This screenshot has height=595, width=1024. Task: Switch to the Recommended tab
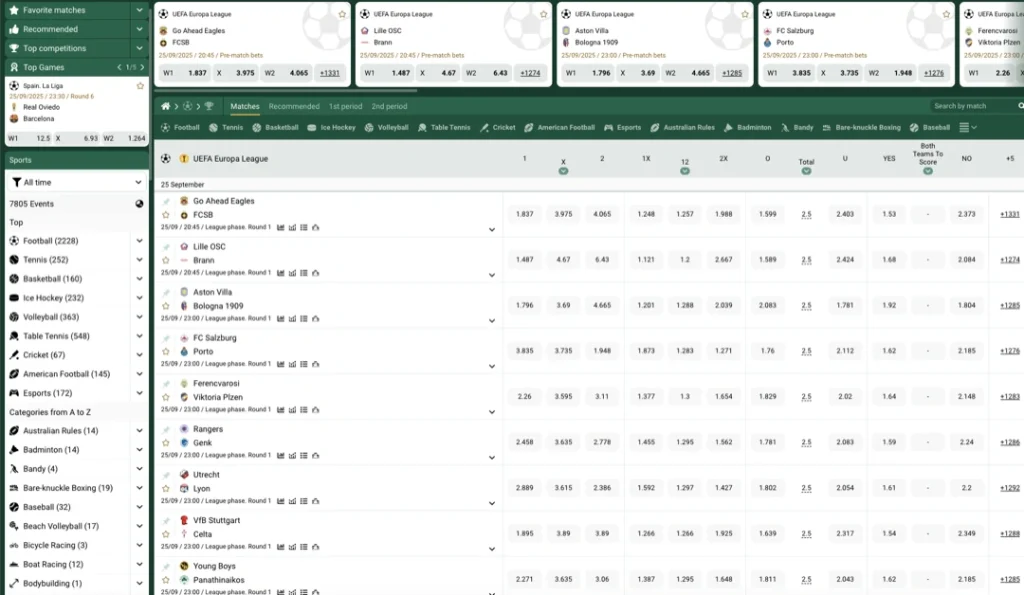tap(292, 106)
